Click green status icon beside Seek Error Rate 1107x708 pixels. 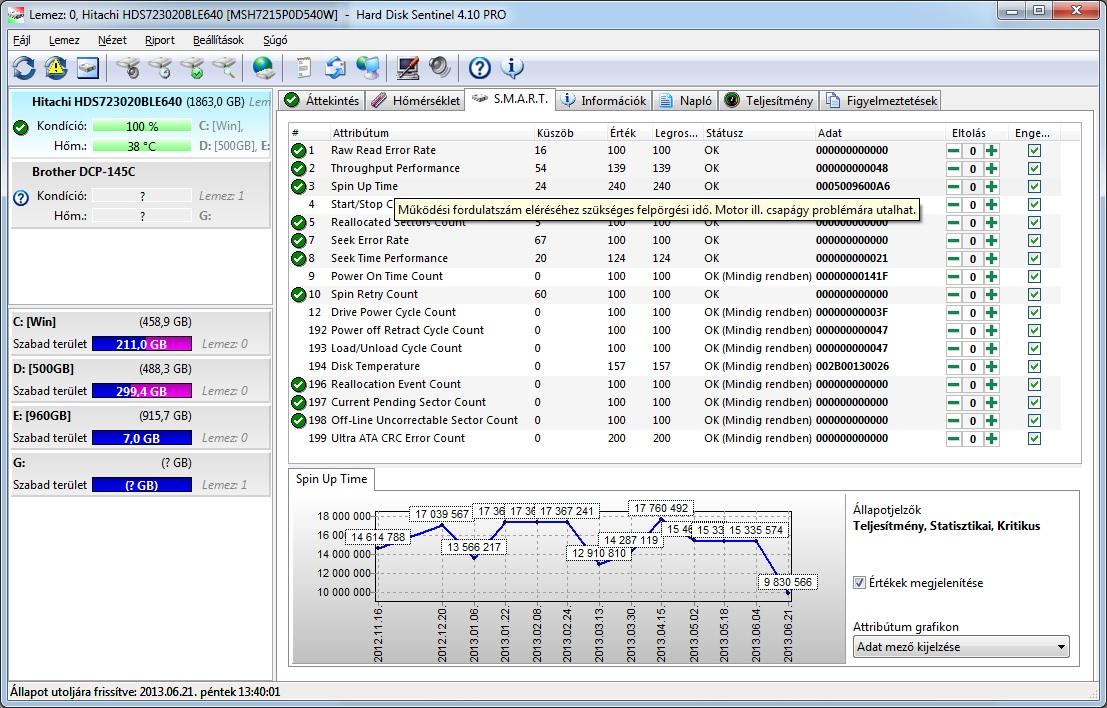(299, 240)
